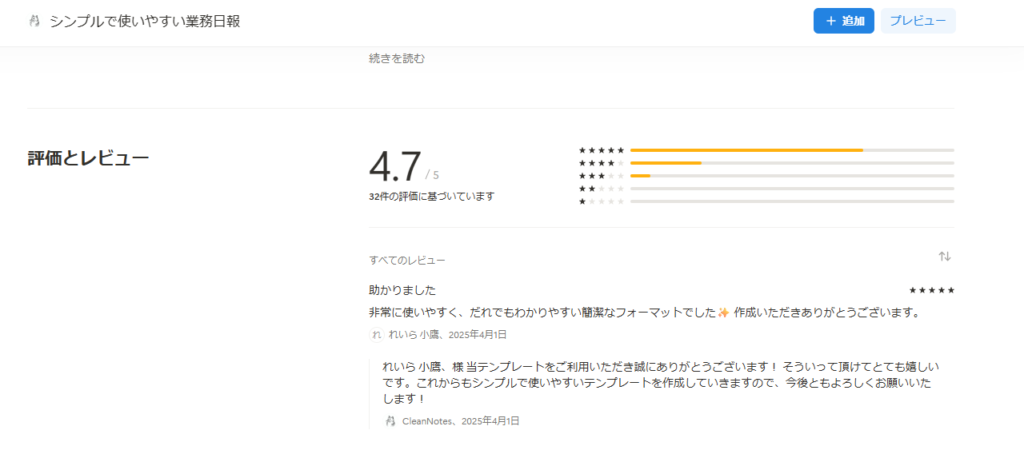Click the 4.7 average rating score

[x=395, y=167]
